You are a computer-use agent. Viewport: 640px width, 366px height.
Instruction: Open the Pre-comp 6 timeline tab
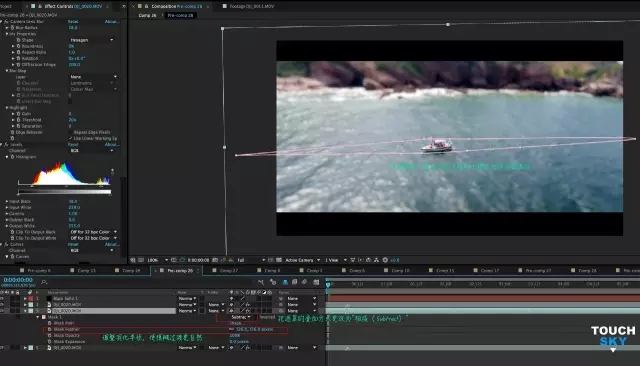pyautogui.click(x=39, y=271)
